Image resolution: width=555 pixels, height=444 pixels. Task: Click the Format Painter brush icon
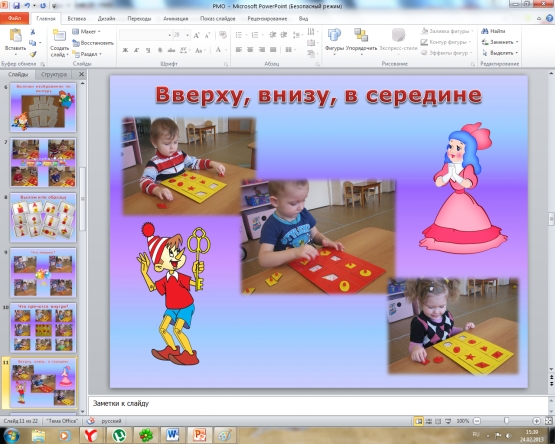[x=33, y=54]
